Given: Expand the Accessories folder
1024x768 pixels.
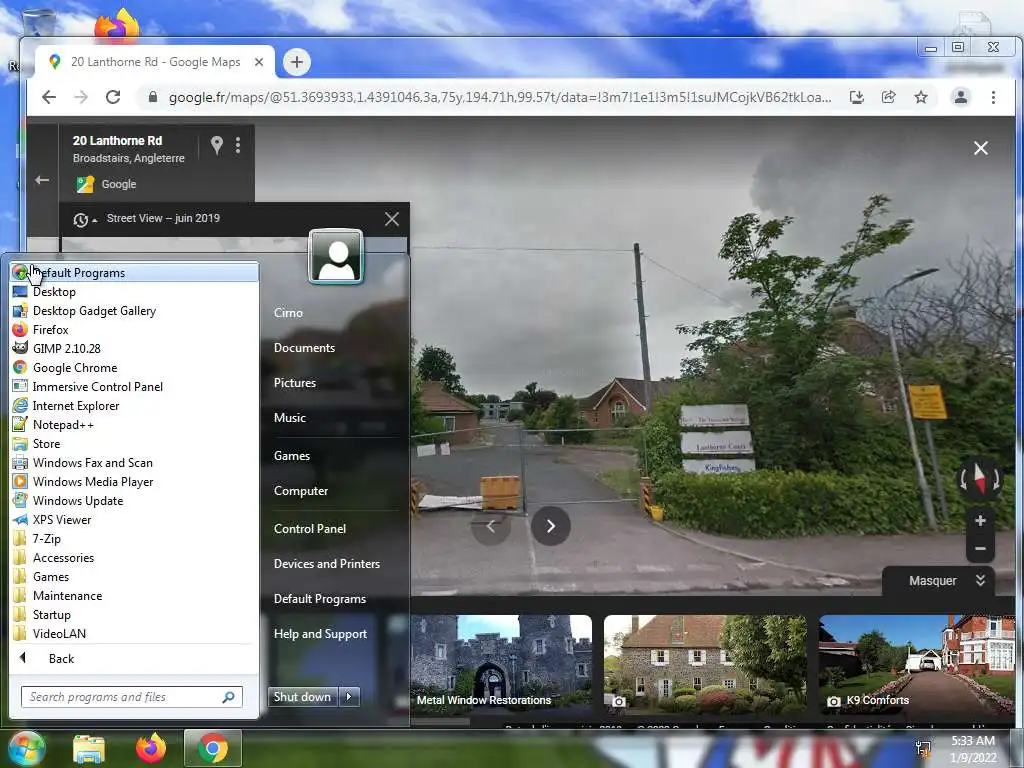Looking at the screenshot, I should (x=134, y=558).
